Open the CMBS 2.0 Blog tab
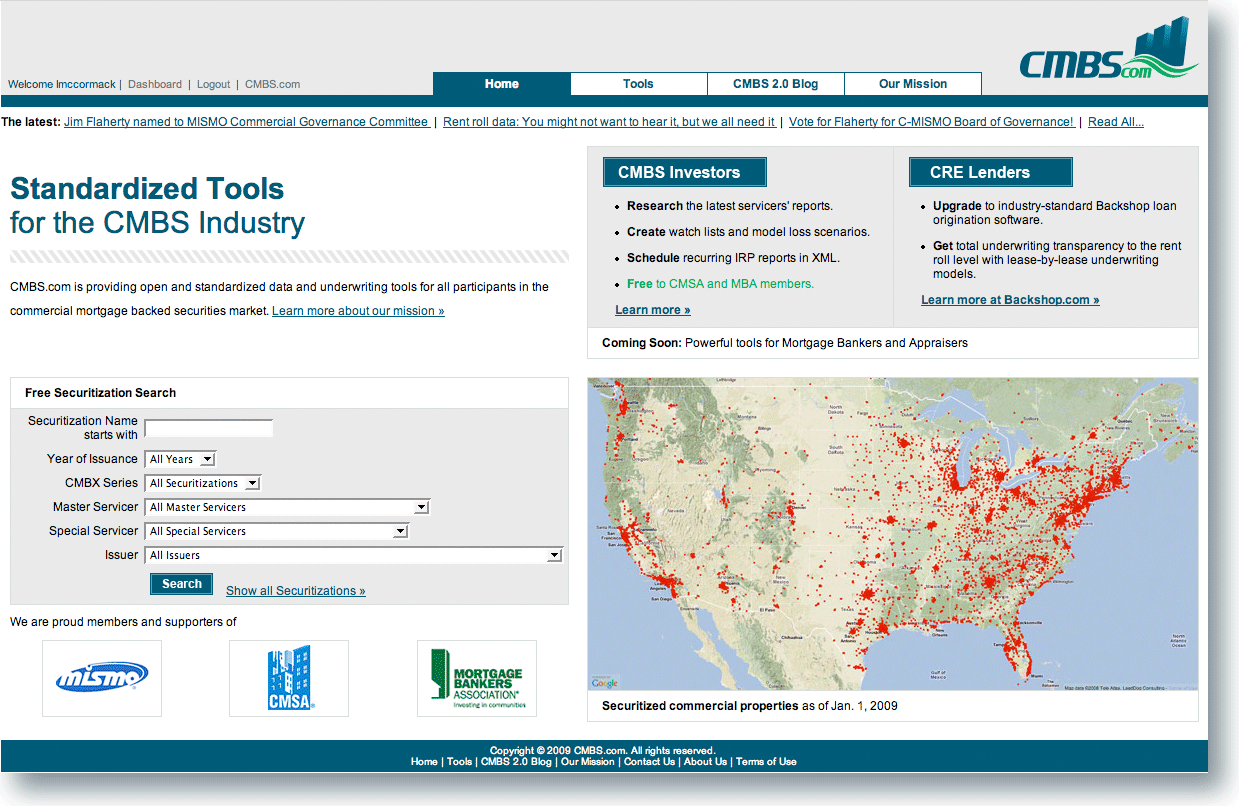 pyautogui.click(x=776, y=84)
